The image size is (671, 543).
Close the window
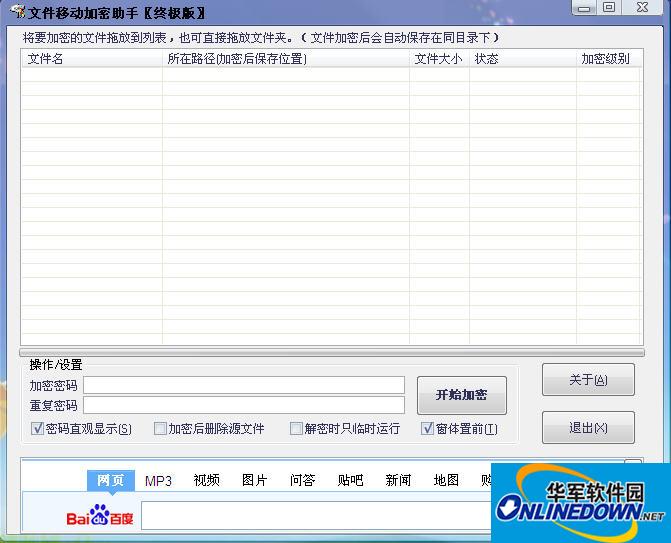pyautogui.click(x=642, y=7)
